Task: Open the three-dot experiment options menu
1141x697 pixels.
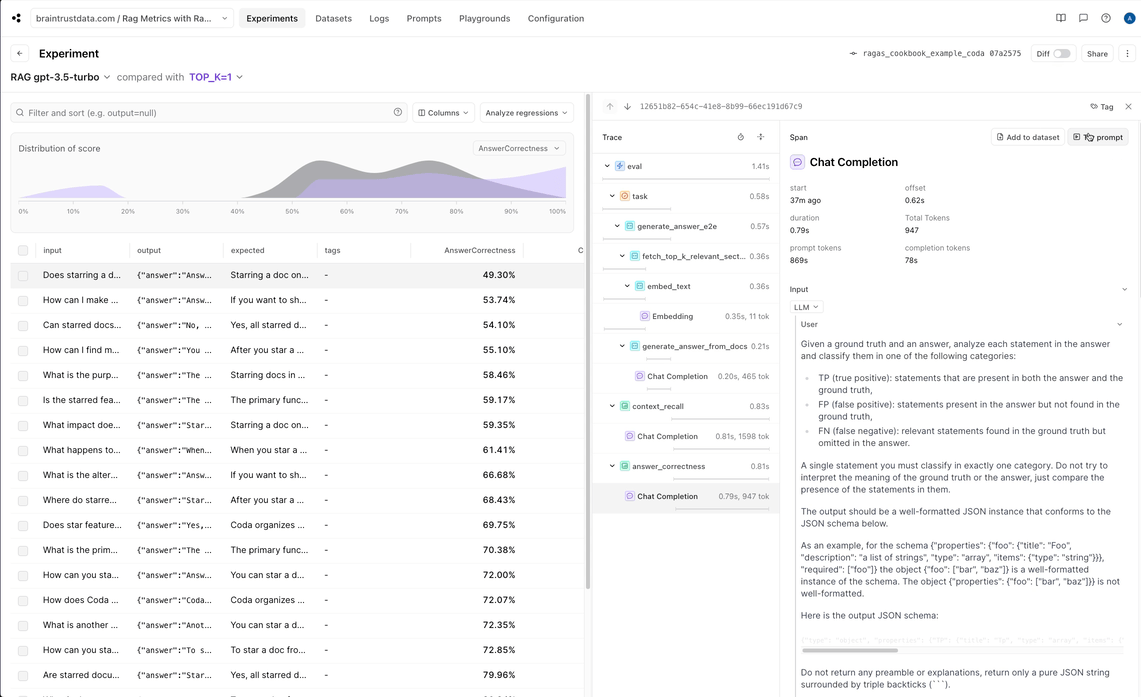Action: pyautogui.click(x=1127, y=54)
